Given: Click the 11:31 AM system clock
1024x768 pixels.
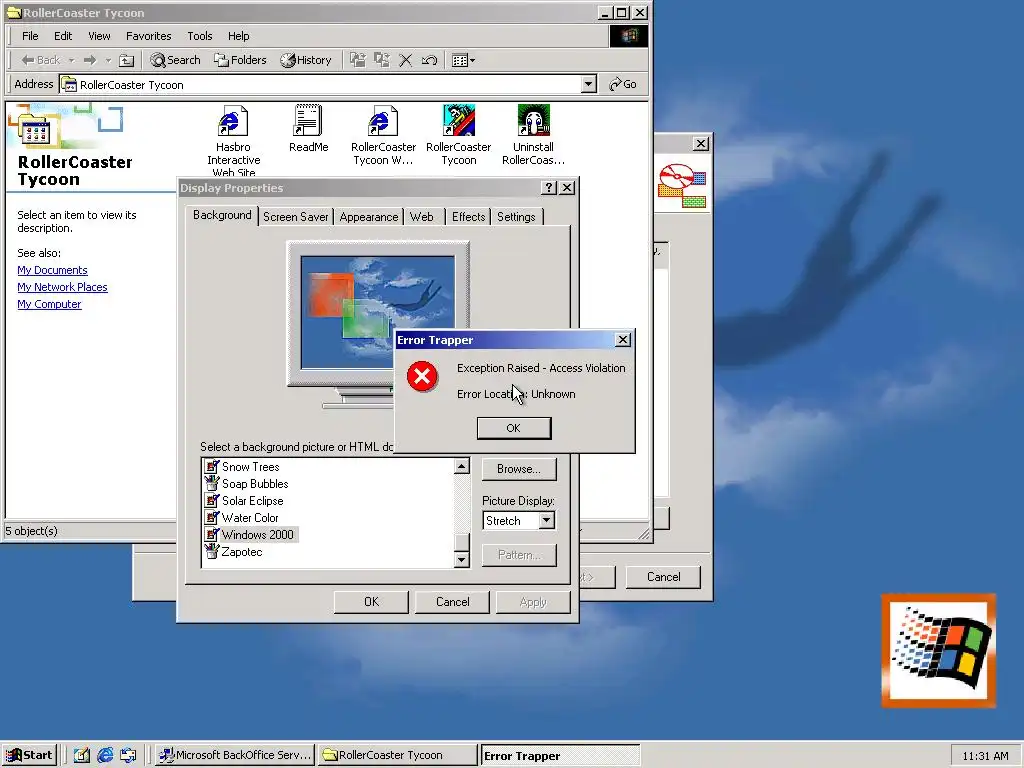Looking at the screenshot, I should click(985, 756).
